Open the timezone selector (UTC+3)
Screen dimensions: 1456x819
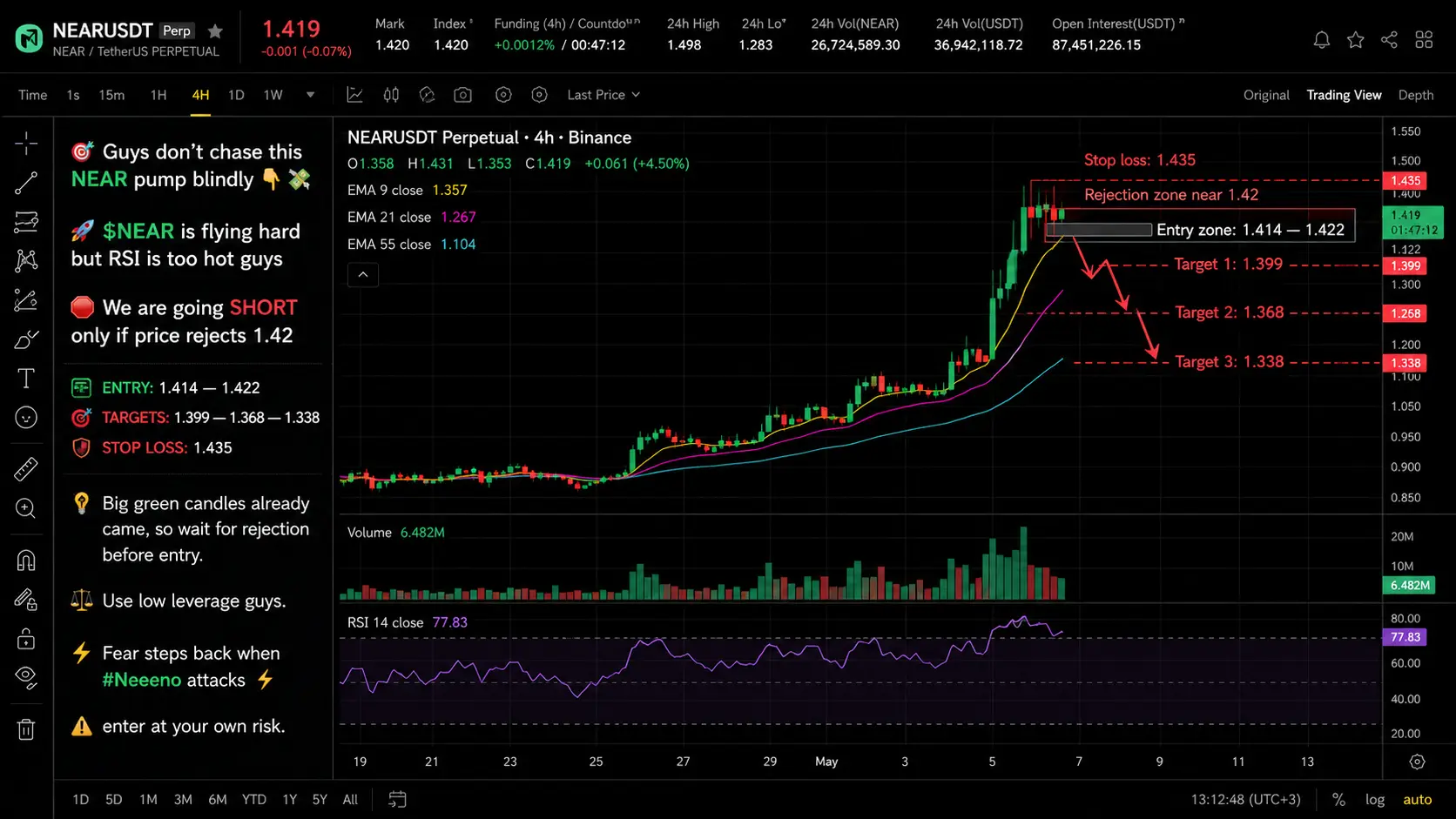1246,799
